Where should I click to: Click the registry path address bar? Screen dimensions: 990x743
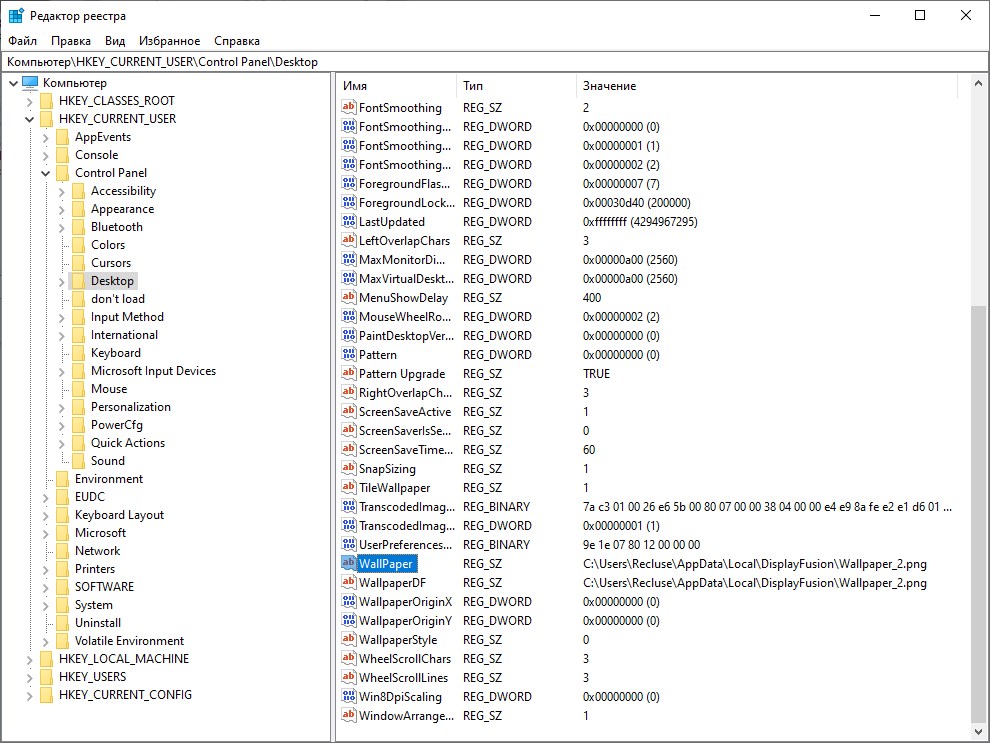[495, 62]
